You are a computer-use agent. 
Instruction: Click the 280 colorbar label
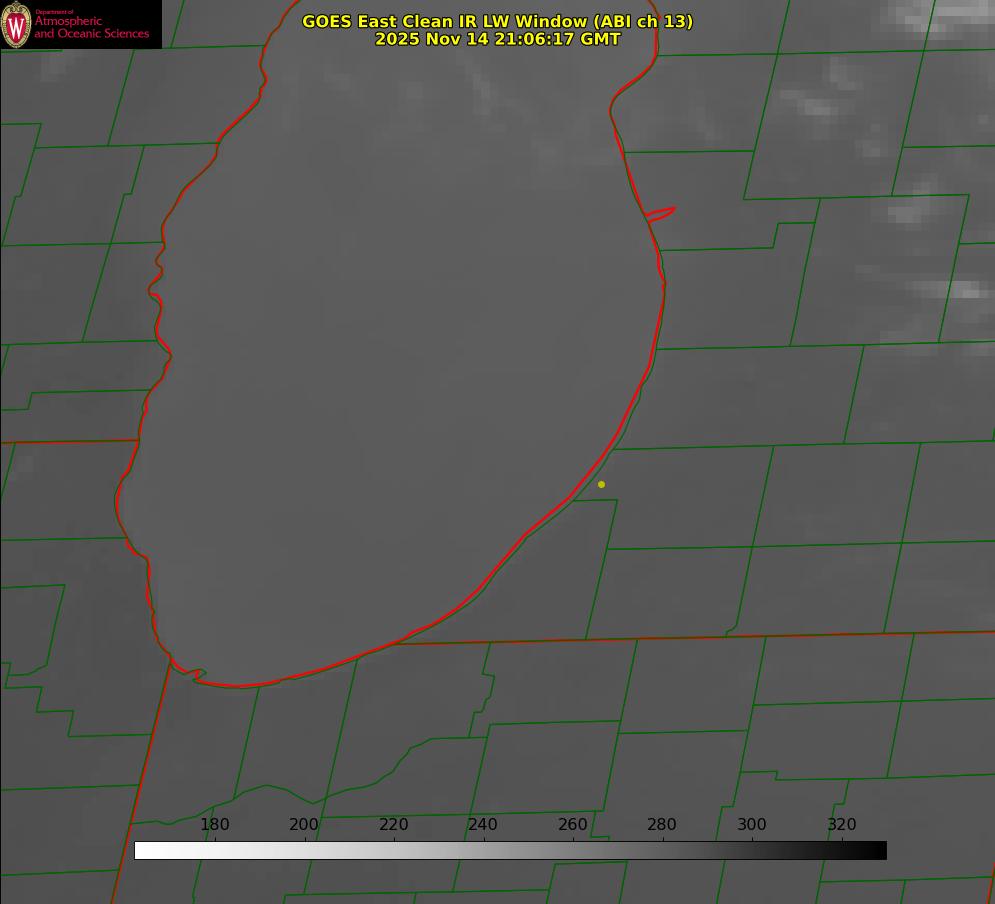[x=662, y=824]
